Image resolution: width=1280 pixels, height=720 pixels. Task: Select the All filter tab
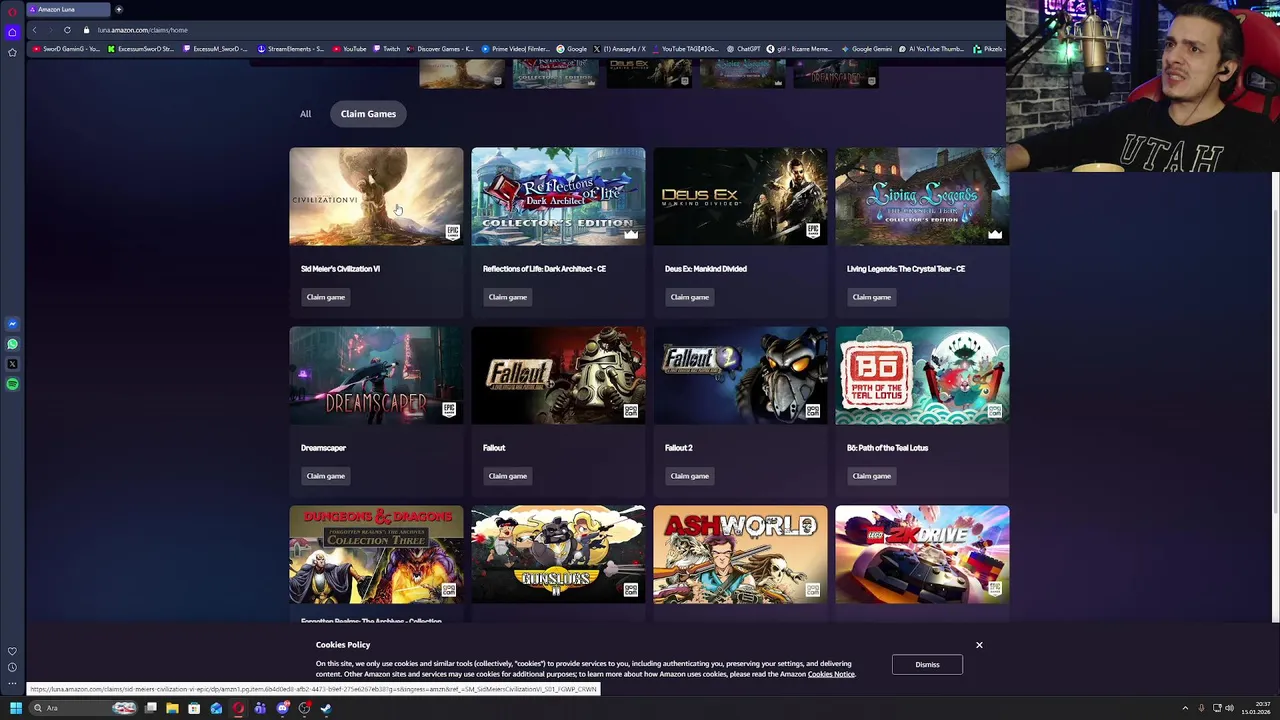[x=305, y=114]
